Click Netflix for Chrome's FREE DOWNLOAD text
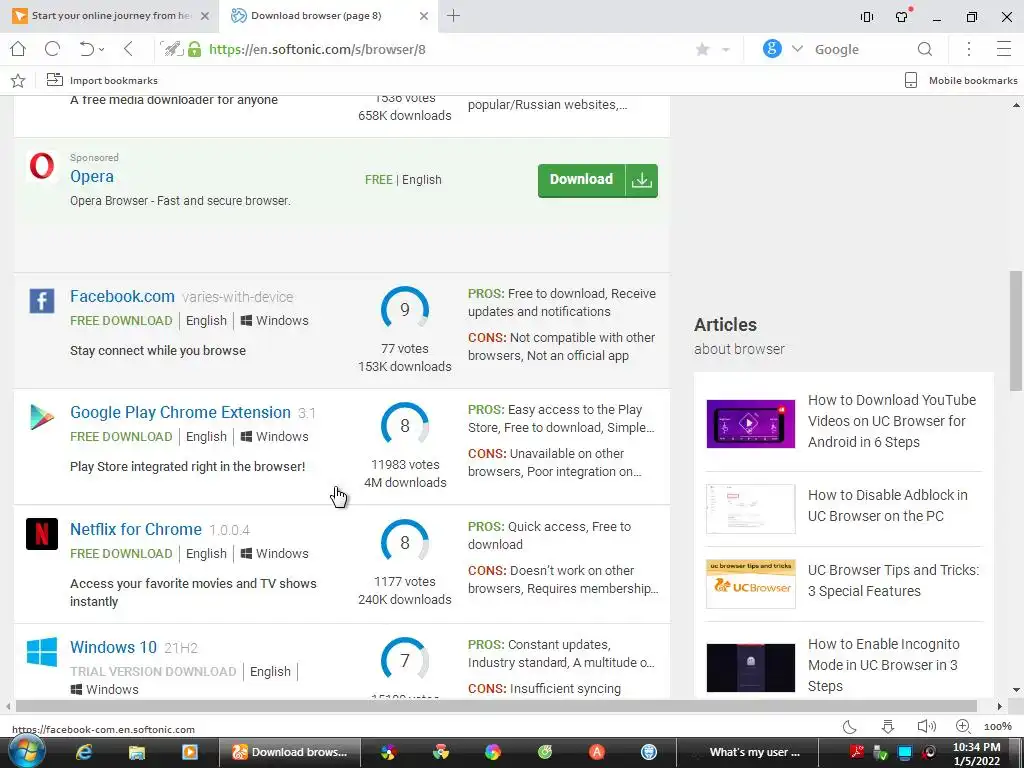Image resolution: width=1024 pixels, height=768 pixels. (x=121, y=554)
